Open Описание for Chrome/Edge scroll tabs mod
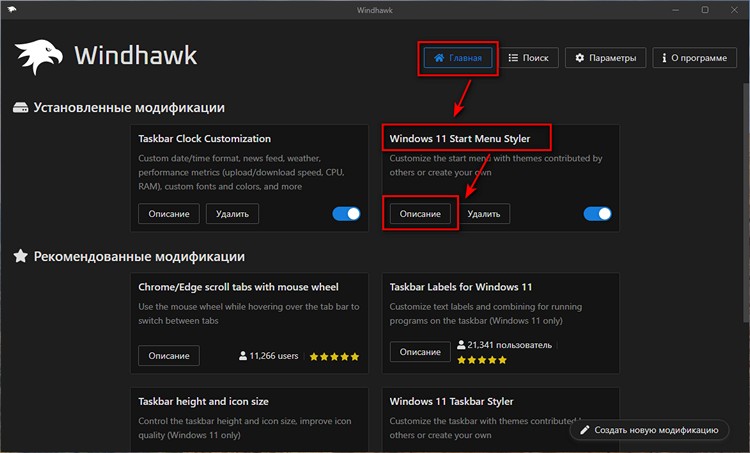 pyautogui.click(x=168, y=355)
